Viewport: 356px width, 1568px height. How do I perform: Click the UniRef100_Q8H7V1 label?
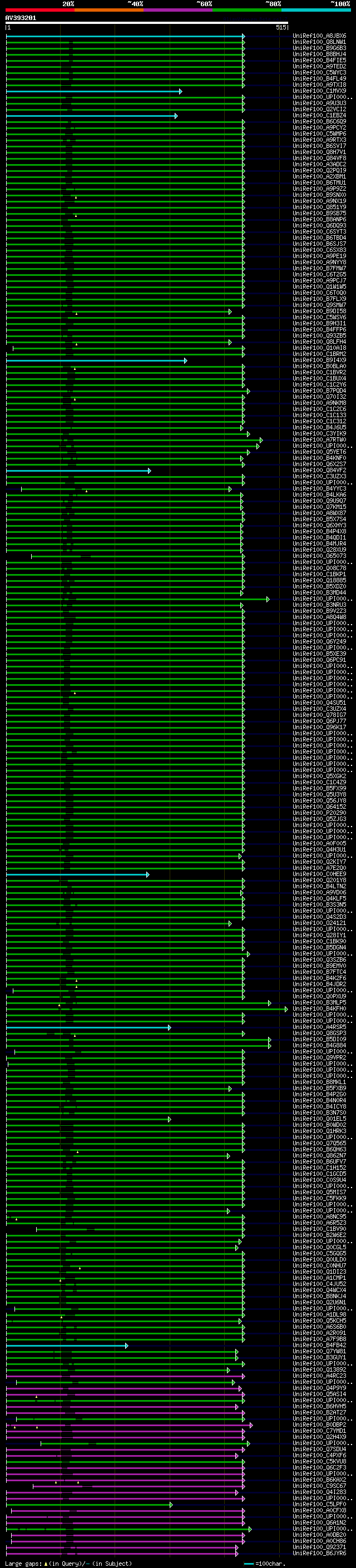click(319, 152)
